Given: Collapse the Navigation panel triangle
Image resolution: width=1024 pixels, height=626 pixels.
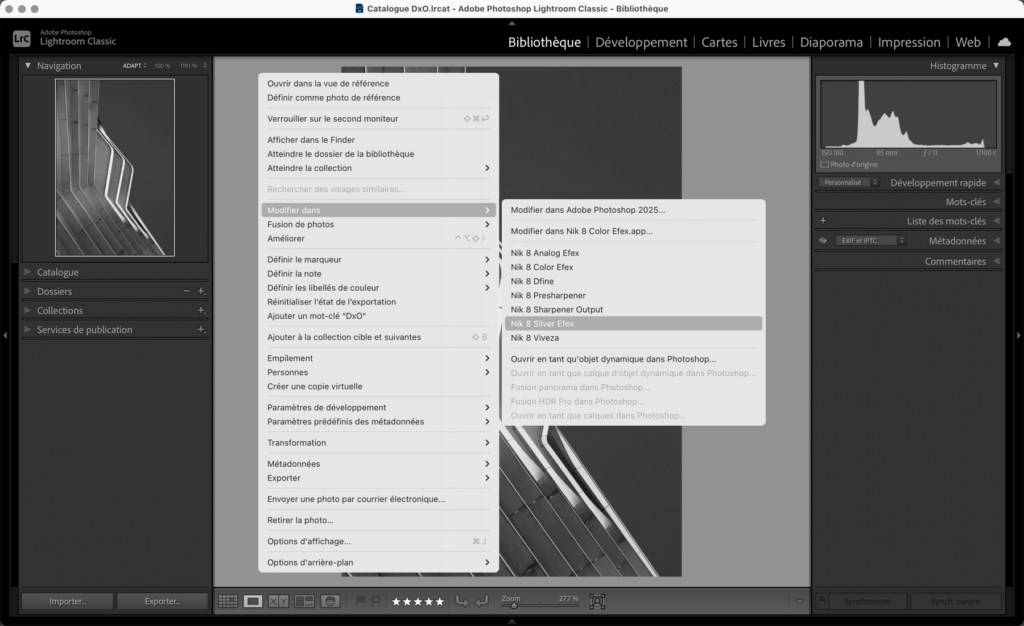Looking at the screenshot, I should click(27, 65).
